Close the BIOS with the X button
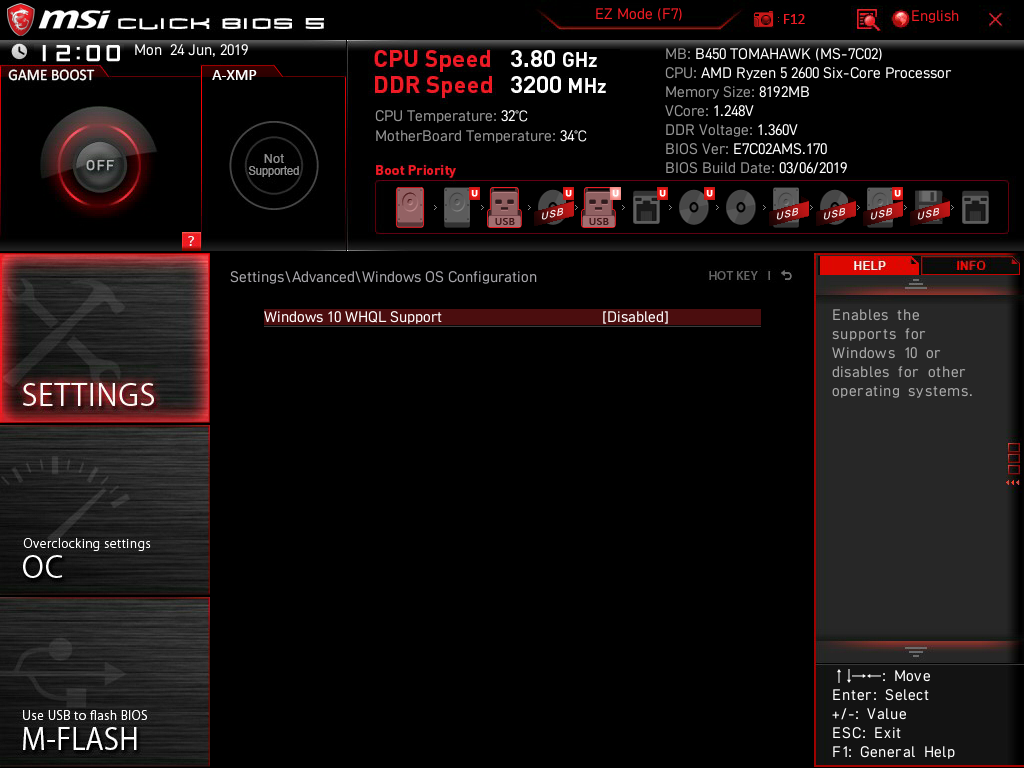The image size is (1024, 768). (995, 20)
